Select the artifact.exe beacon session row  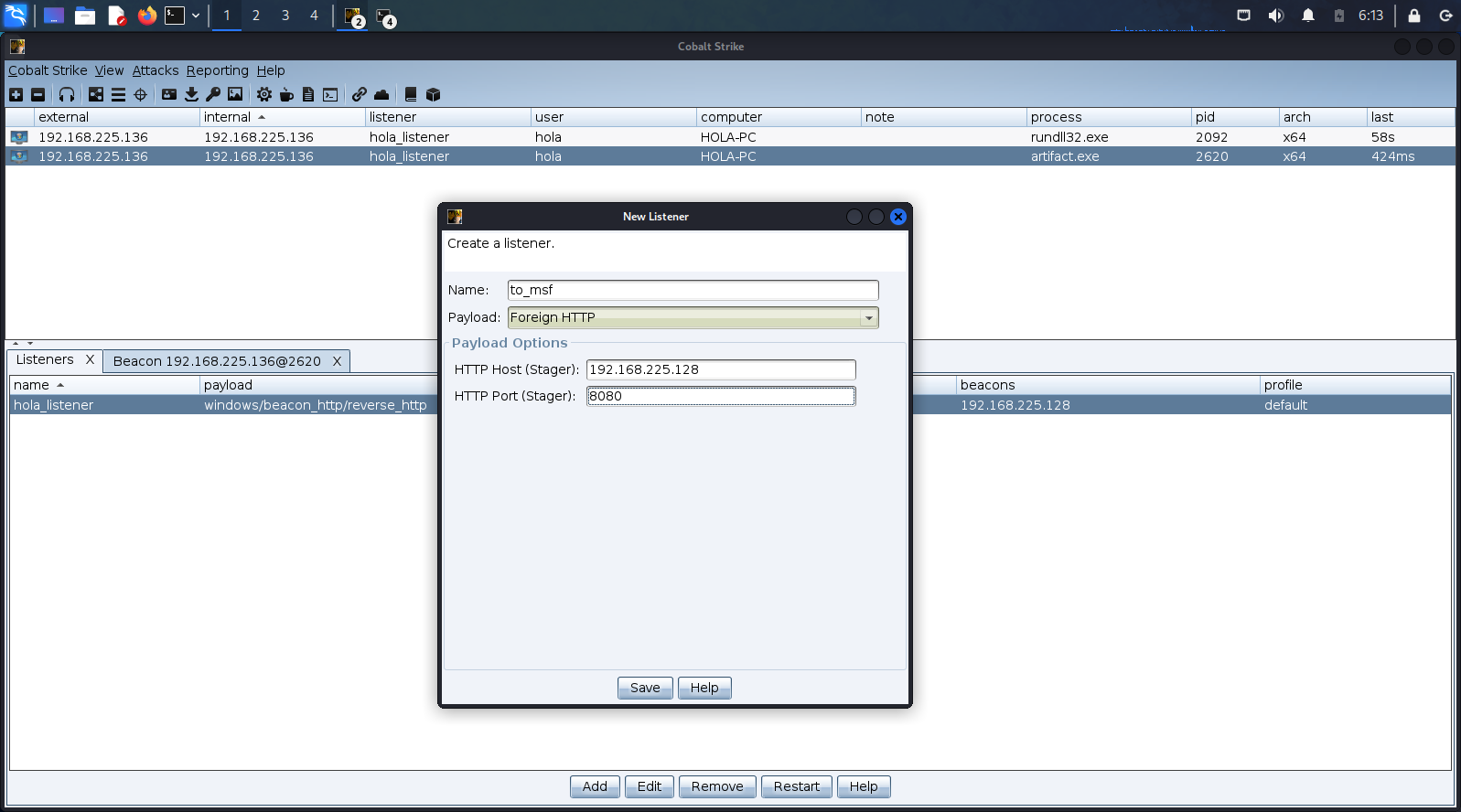(x=730, y=156)
